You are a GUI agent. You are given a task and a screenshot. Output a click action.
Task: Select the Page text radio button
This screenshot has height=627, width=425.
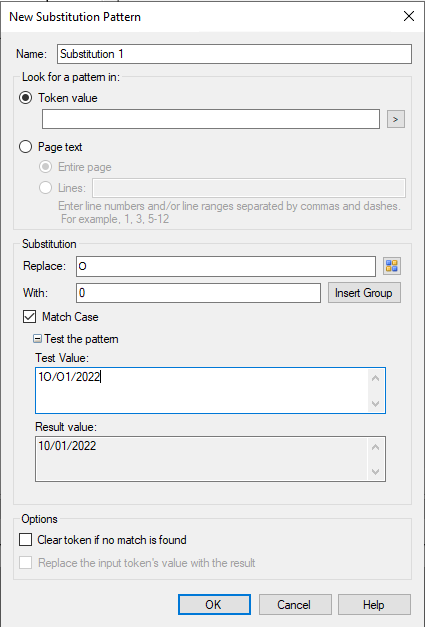[26, 147]
